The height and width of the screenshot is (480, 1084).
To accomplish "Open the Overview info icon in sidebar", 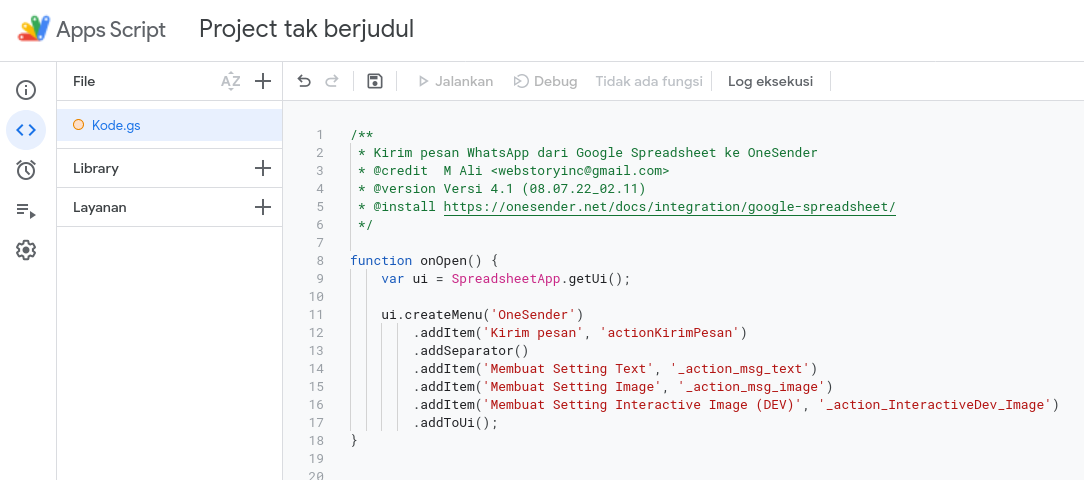I will tap(26, 90).
